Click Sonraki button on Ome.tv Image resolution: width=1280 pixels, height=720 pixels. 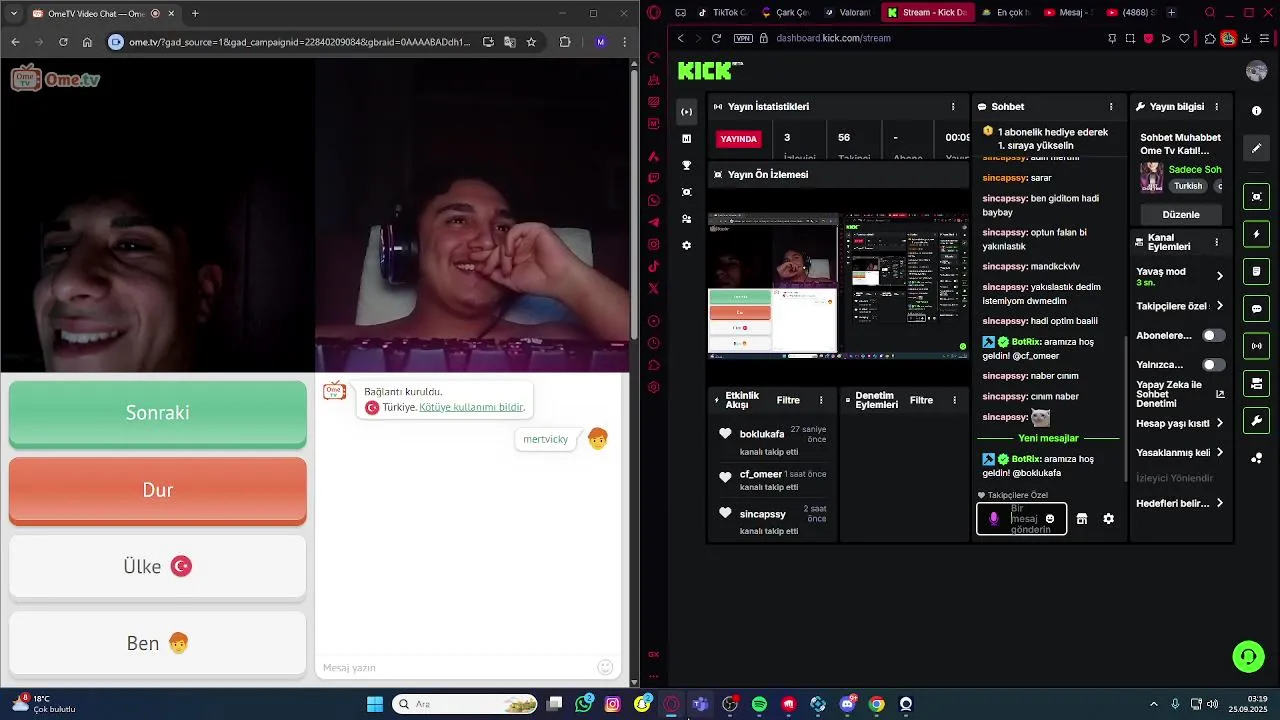[x=157, y=413]
